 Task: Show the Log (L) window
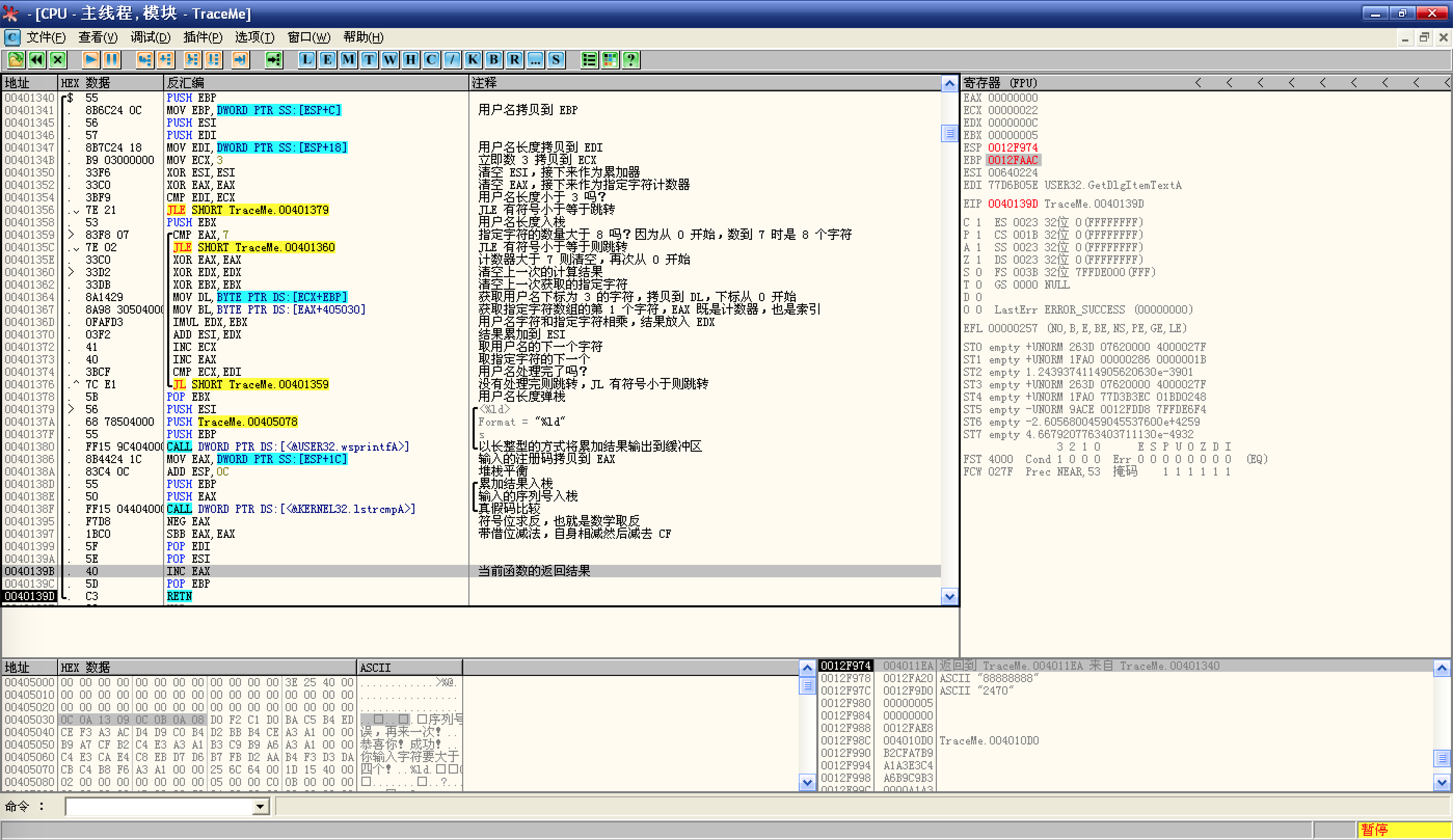click(307, 59)
